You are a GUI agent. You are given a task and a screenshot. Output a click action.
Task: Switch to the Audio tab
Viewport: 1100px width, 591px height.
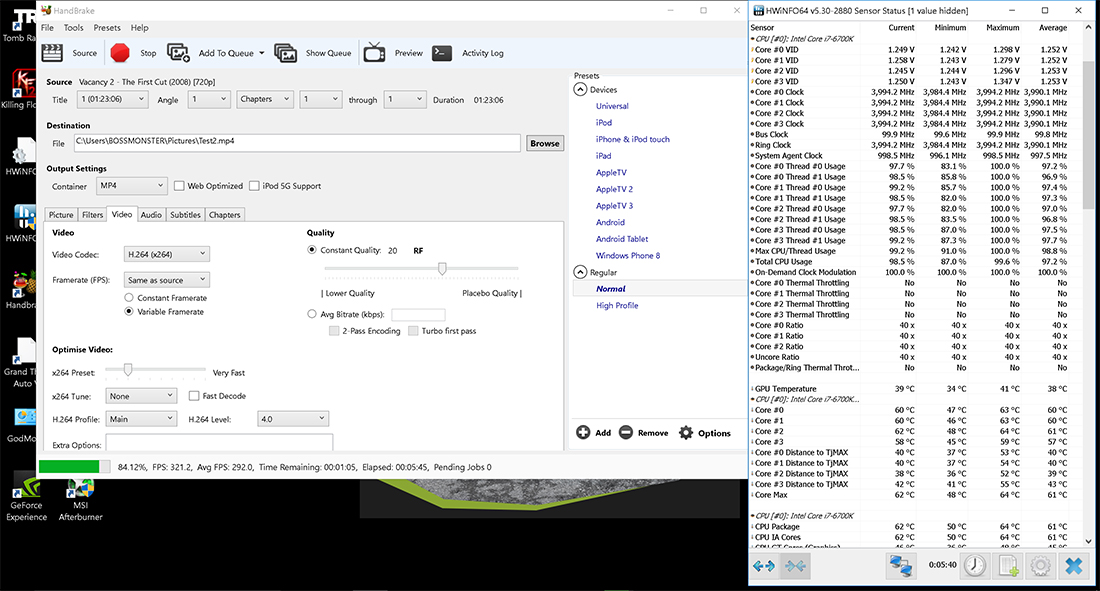151,215
